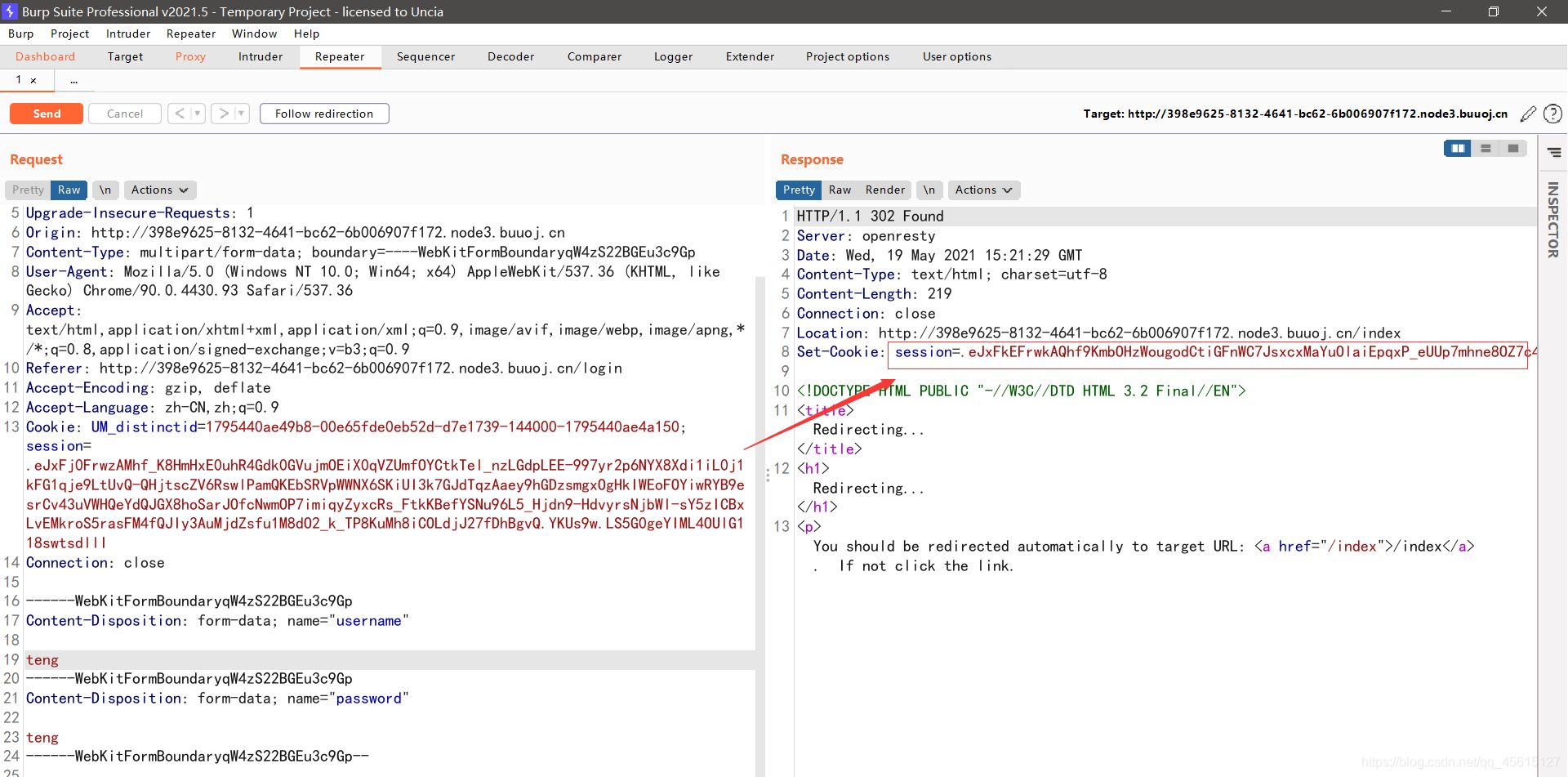
Task: Close Repeater tab number 1
Action: (x=33, y=80)
